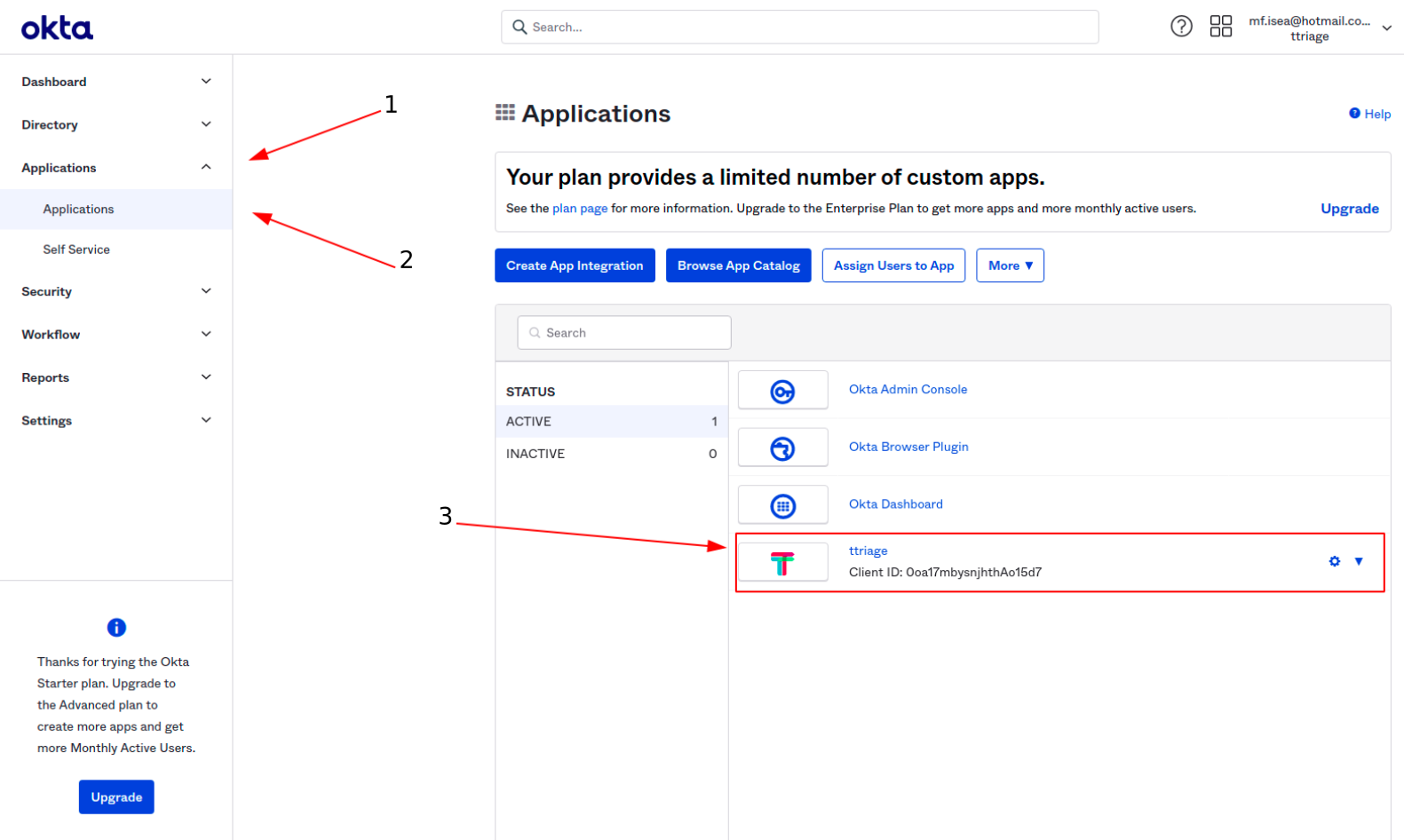
Task: Expand the Directory sidebar section
Action: (x=116, y=124)
